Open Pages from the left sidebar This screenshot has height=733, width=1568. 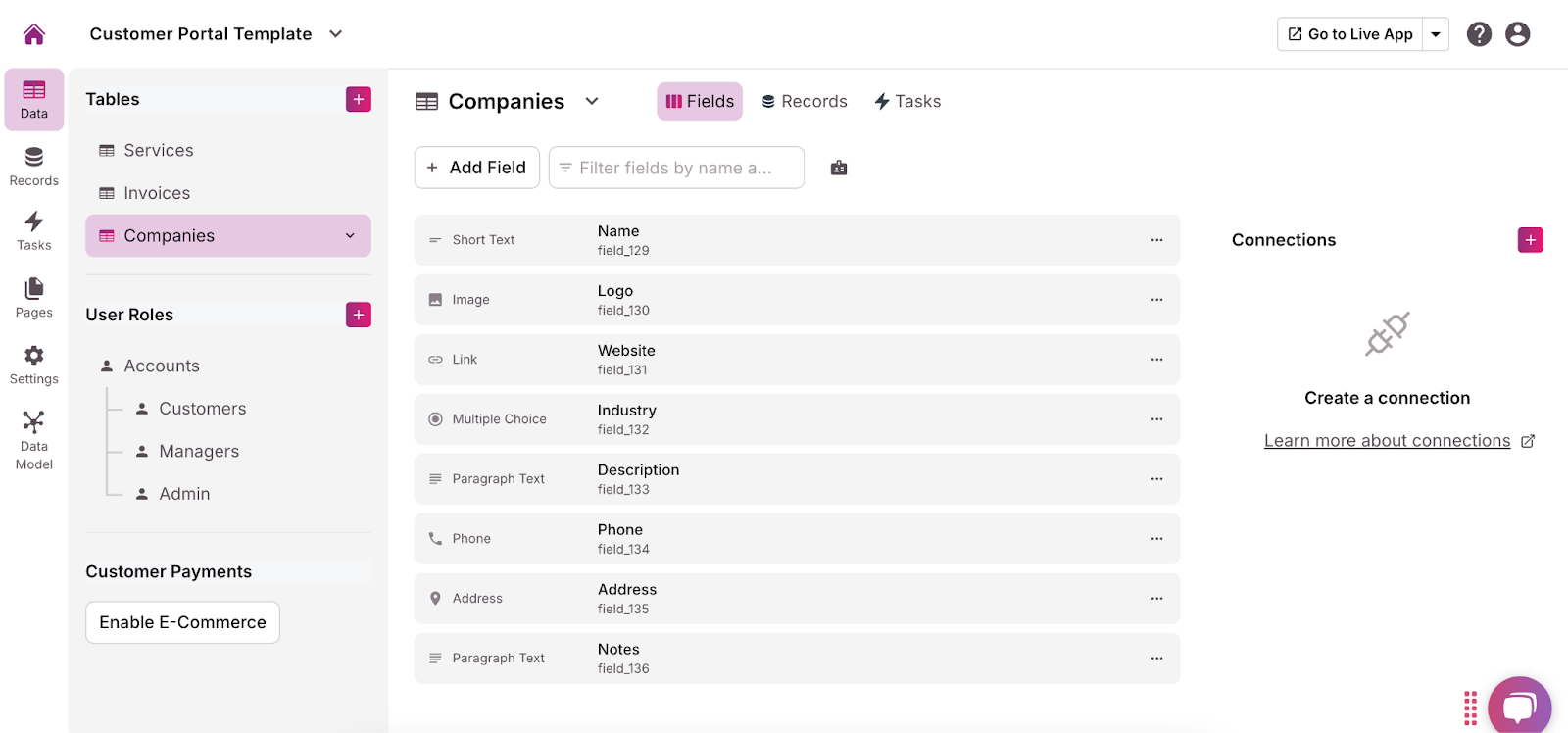click(x=34, y=297)
